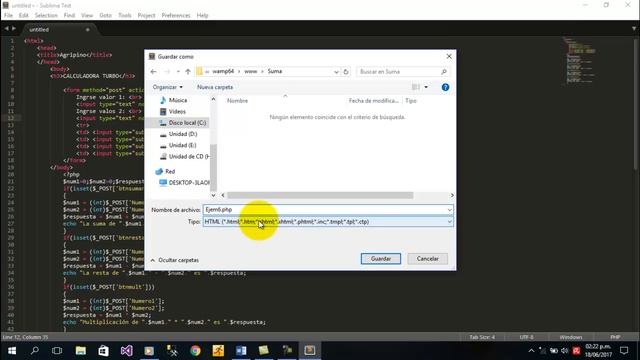Select Música in the navigation pane
640x360 pixels.
178,100
